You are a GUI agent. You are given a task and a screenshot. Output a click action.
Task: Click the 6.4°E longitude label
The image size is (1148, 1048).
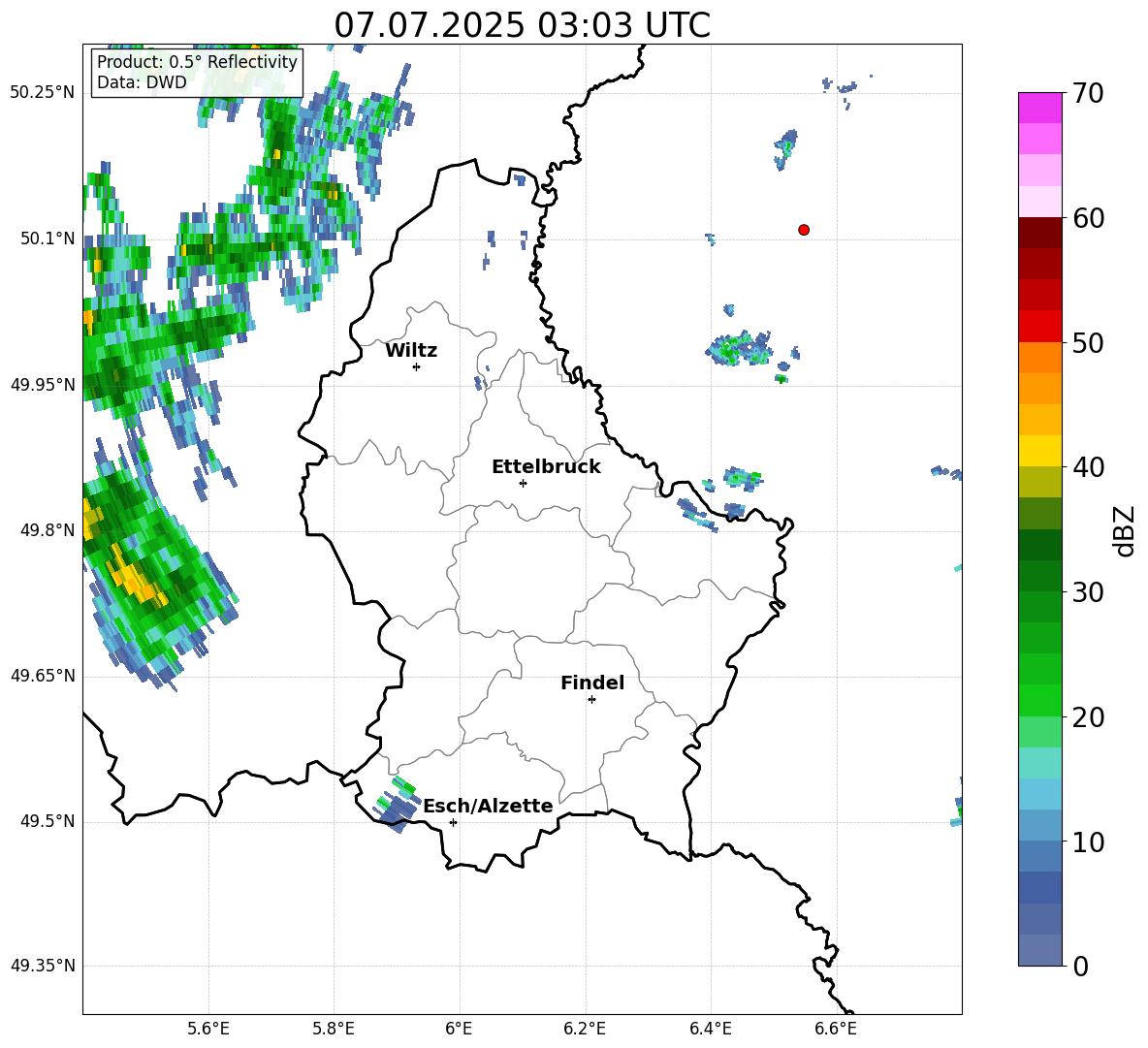pyautogui.click(x=710, y=1029)
